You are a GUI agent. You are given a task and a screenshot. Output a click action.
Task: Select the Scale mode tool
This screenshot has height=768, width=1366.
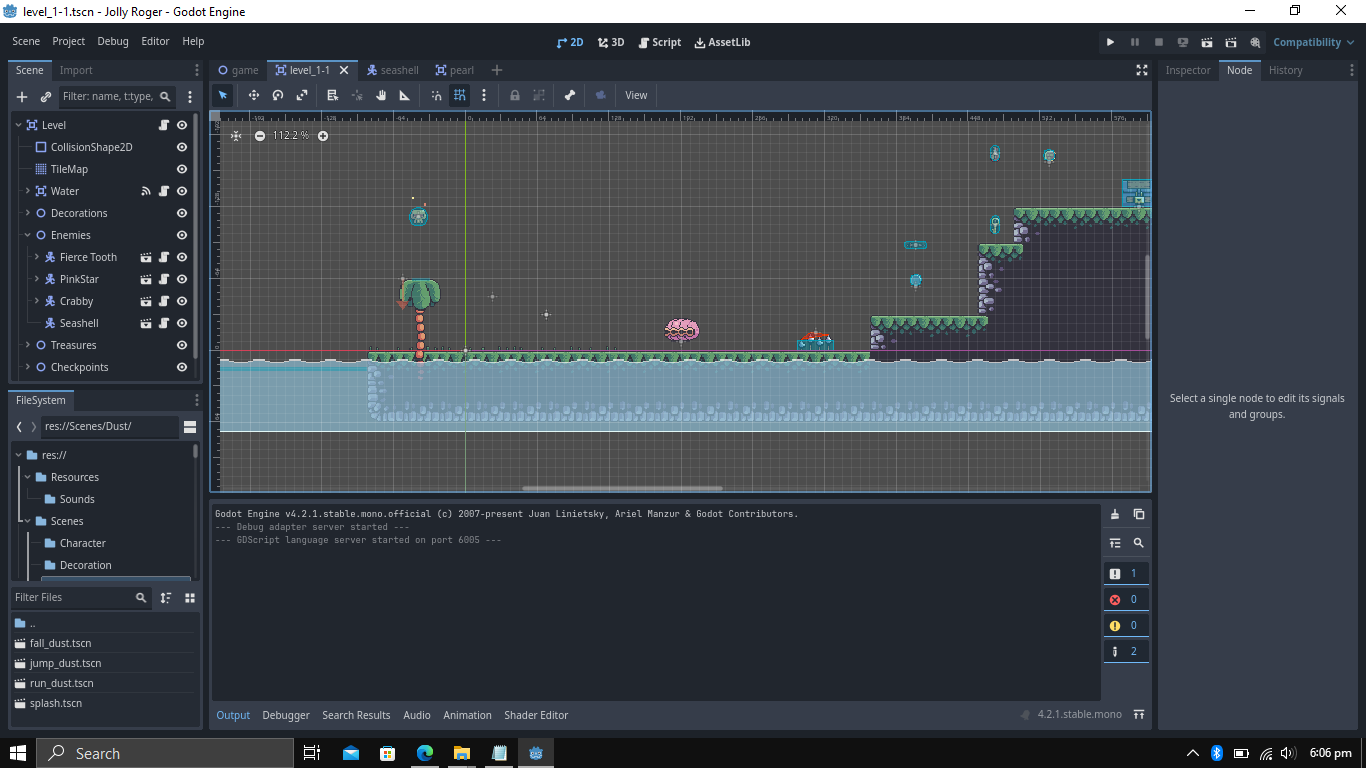(302, 95)
